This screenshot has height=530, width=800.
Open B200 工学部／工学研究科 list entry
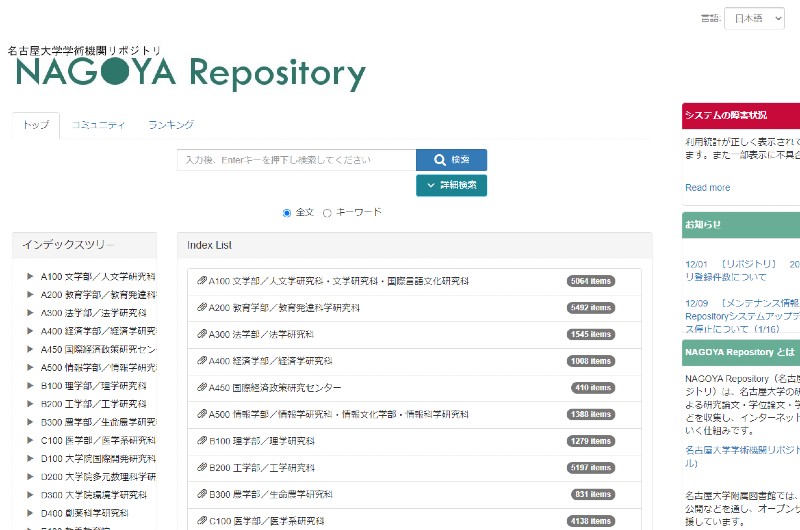[262, 468]
